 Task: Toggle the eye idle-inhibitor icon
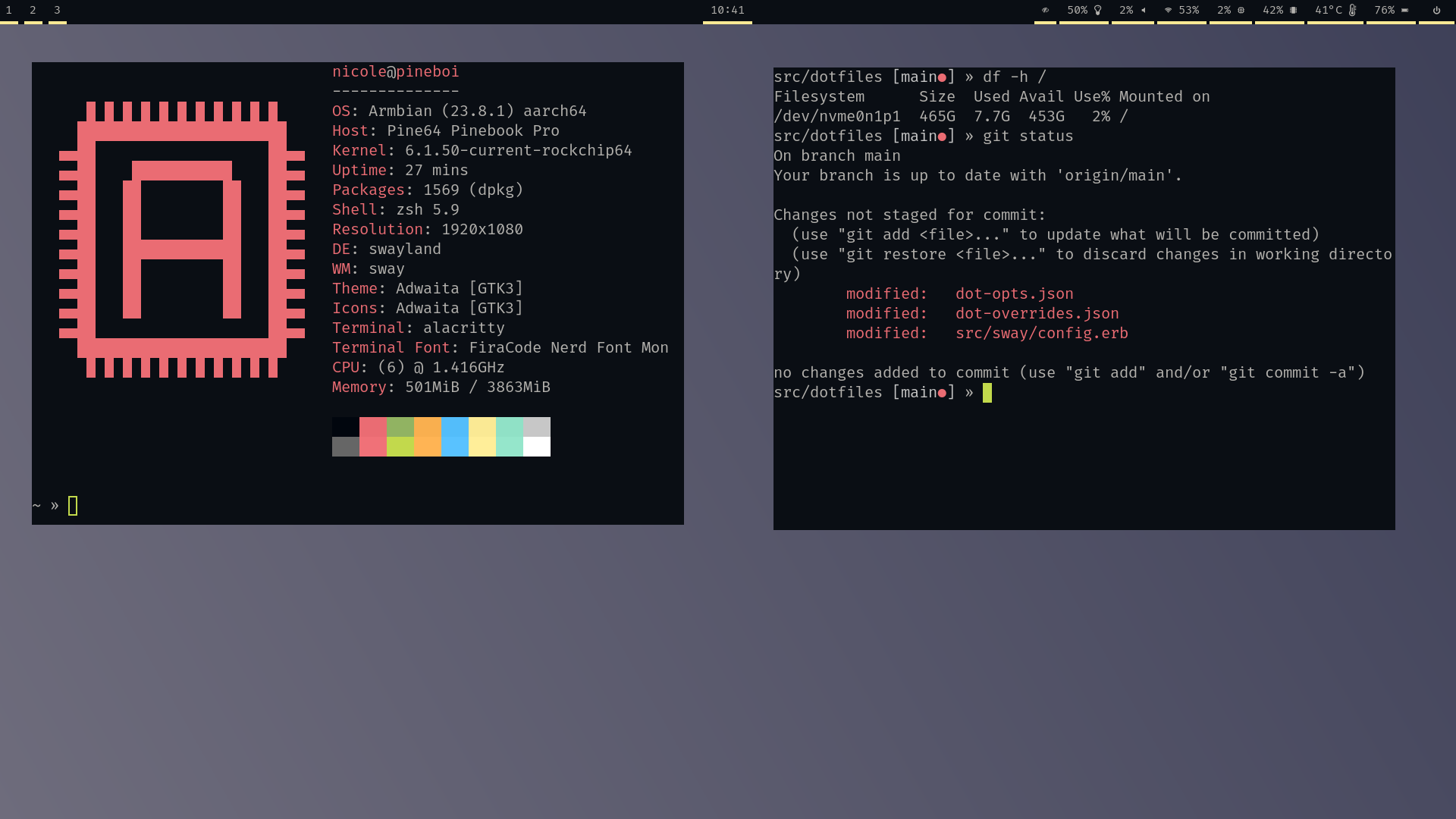click(x=1045, y=11)
